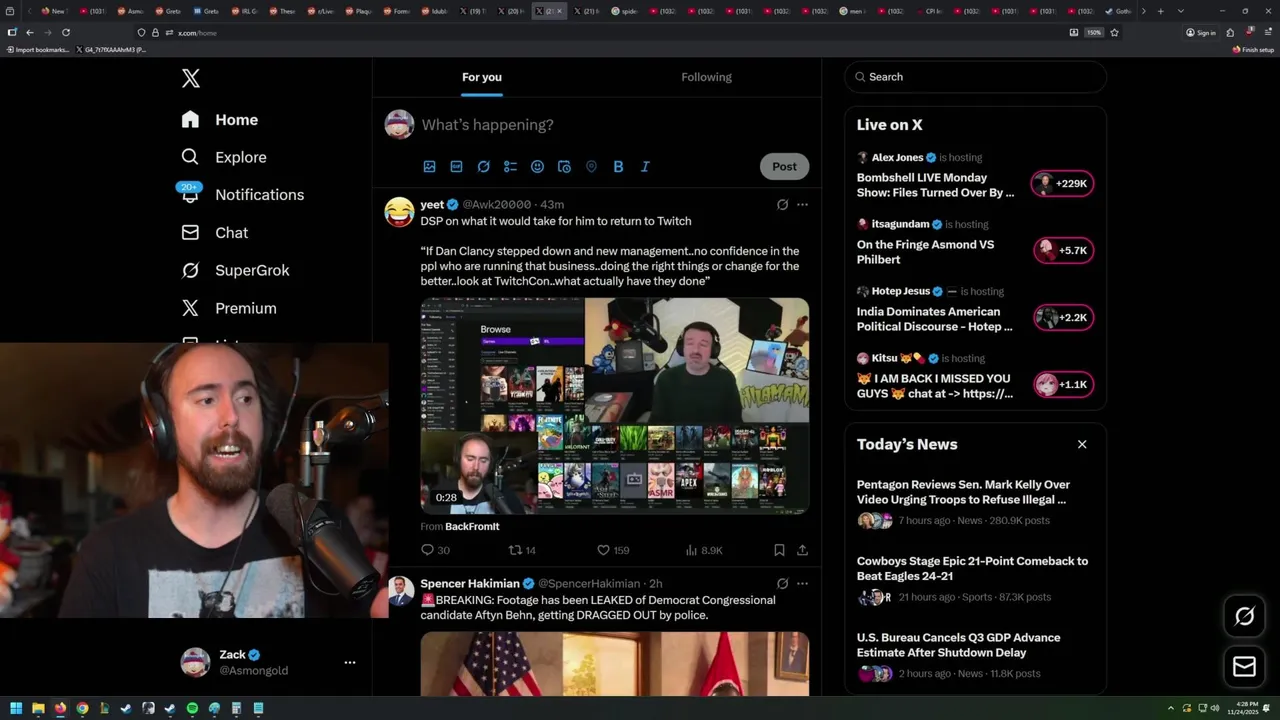Open the floating Grok button
This screenshot has height=720, width=1280.
[x=1244, y=616]
